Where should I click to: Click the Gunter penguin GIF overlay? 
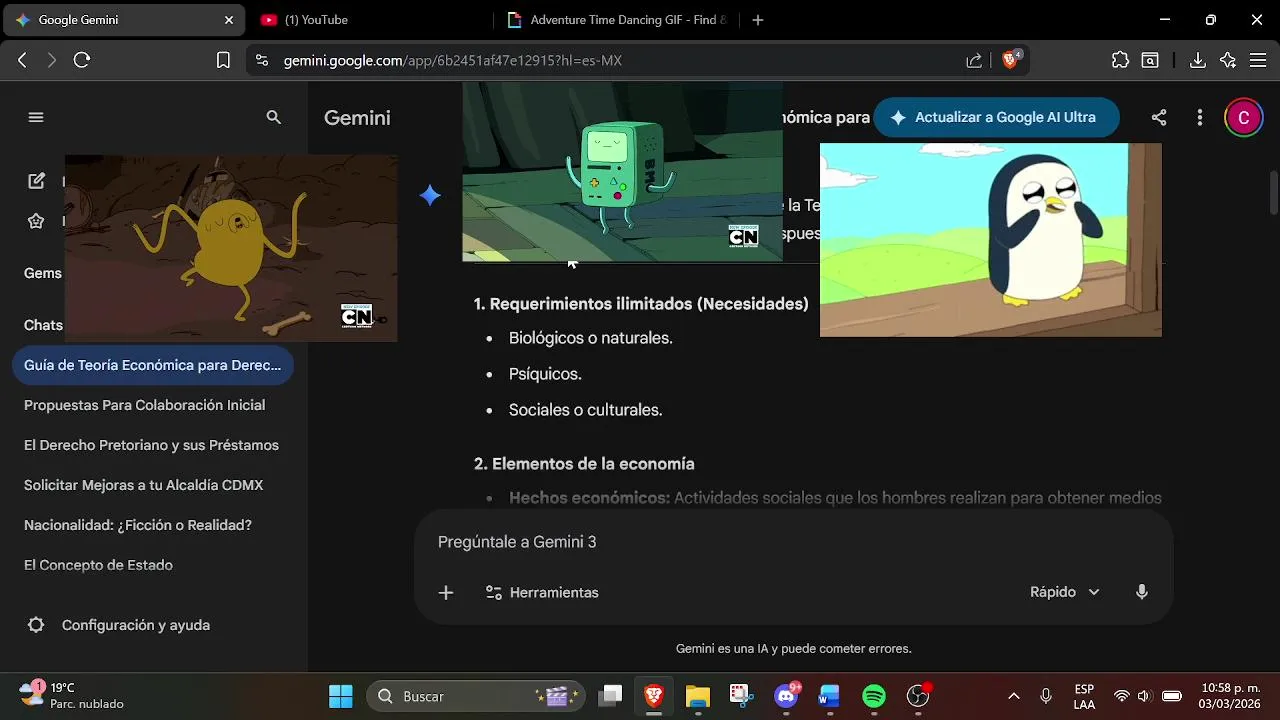point(991,240)
